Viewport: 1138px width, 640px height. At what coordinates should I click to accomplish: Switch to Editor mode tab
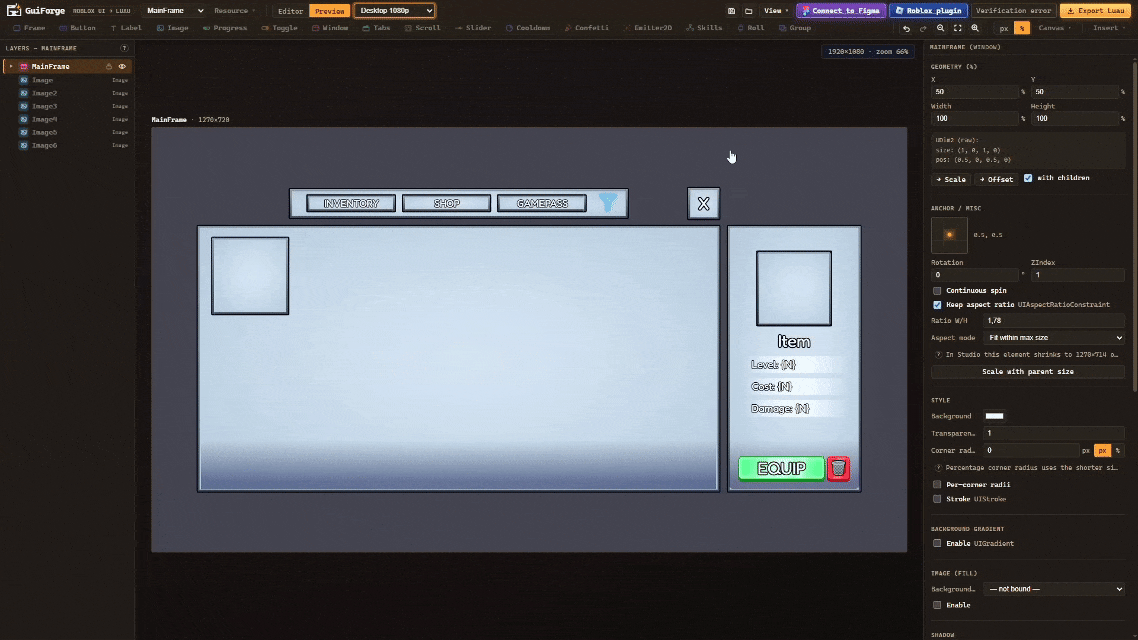(x=290, y=11)
